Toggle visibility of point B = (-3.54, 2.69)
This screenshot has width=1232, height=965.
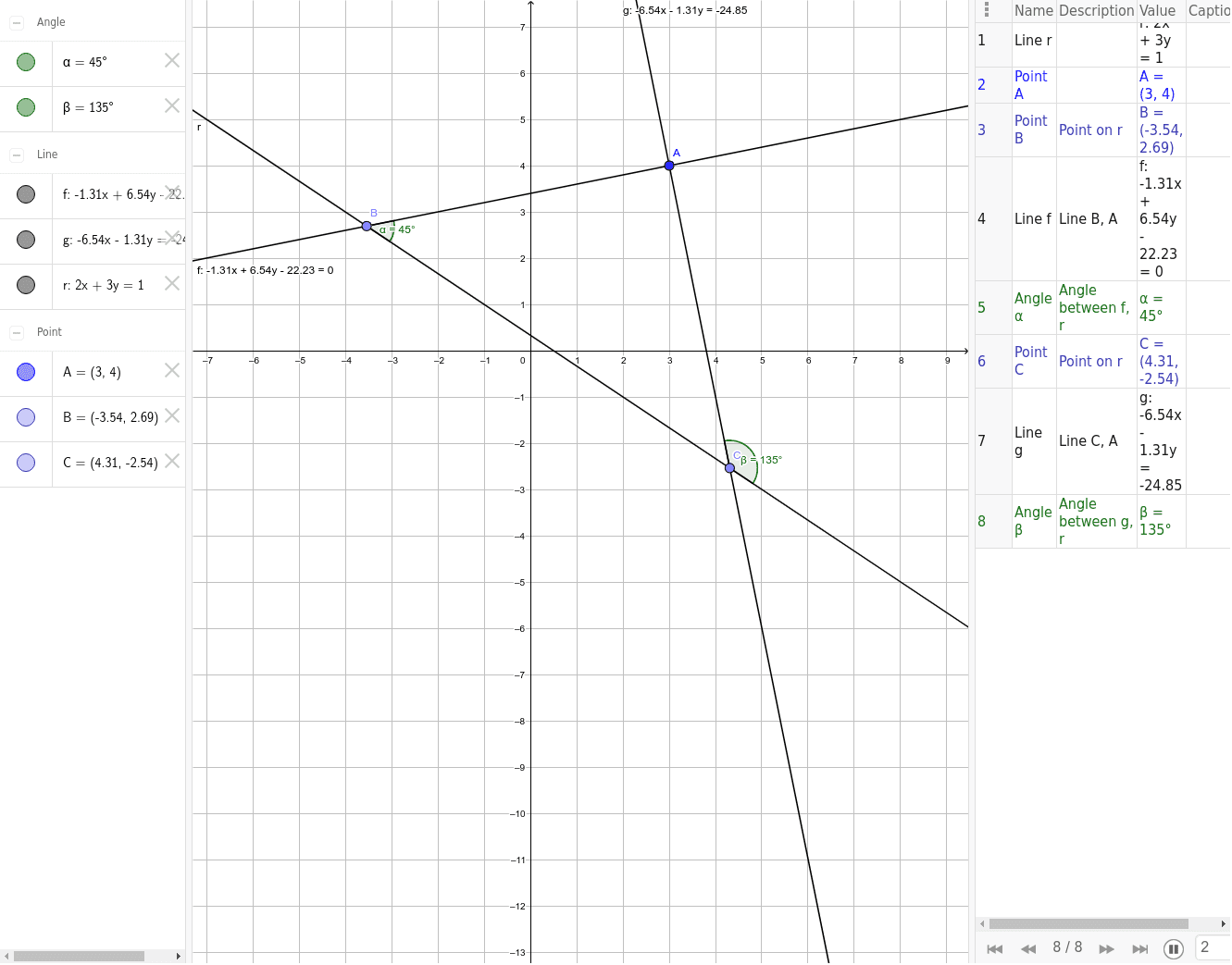[x=26, y=417]
